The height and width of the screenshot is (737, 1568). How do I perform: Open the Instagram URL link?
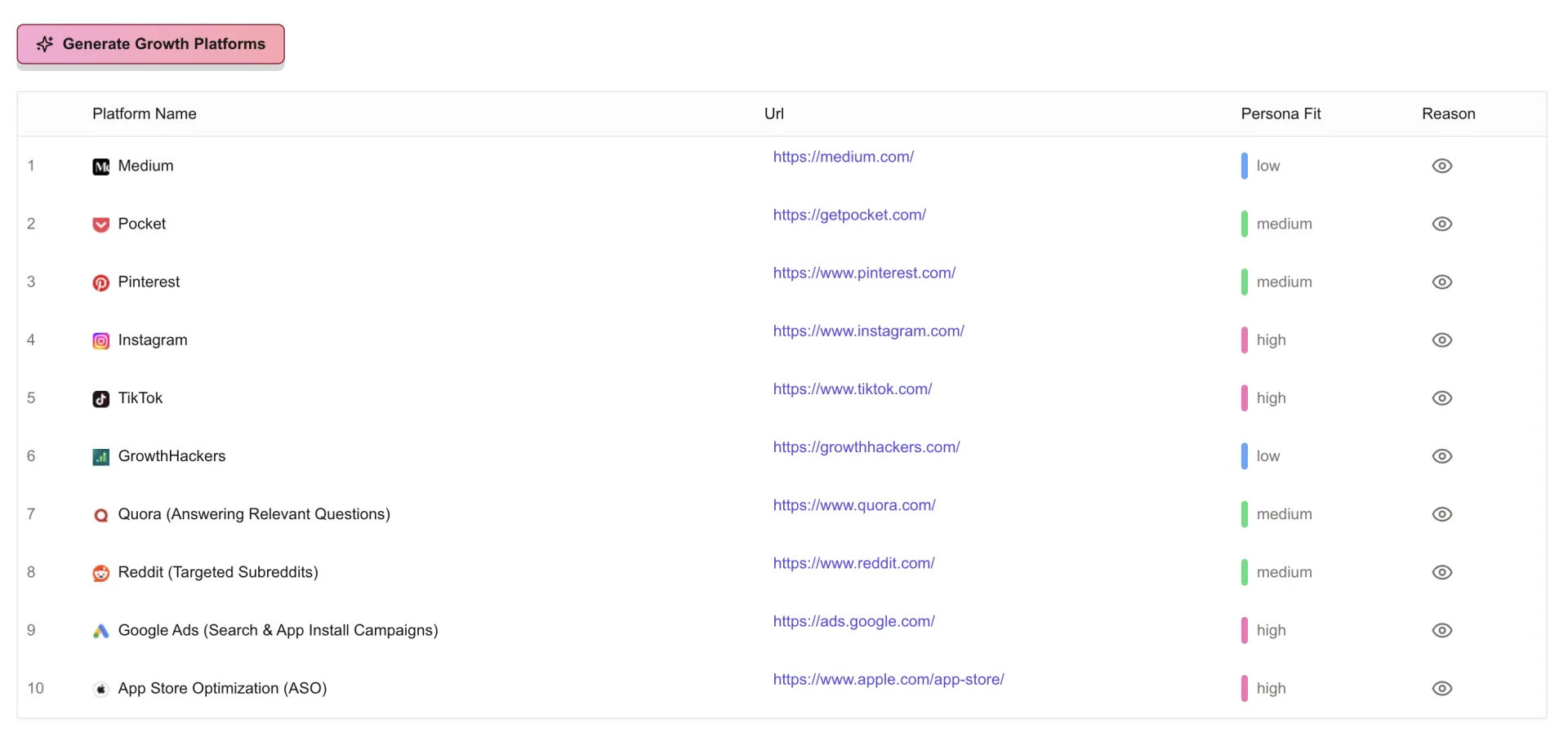pos(869,331)
